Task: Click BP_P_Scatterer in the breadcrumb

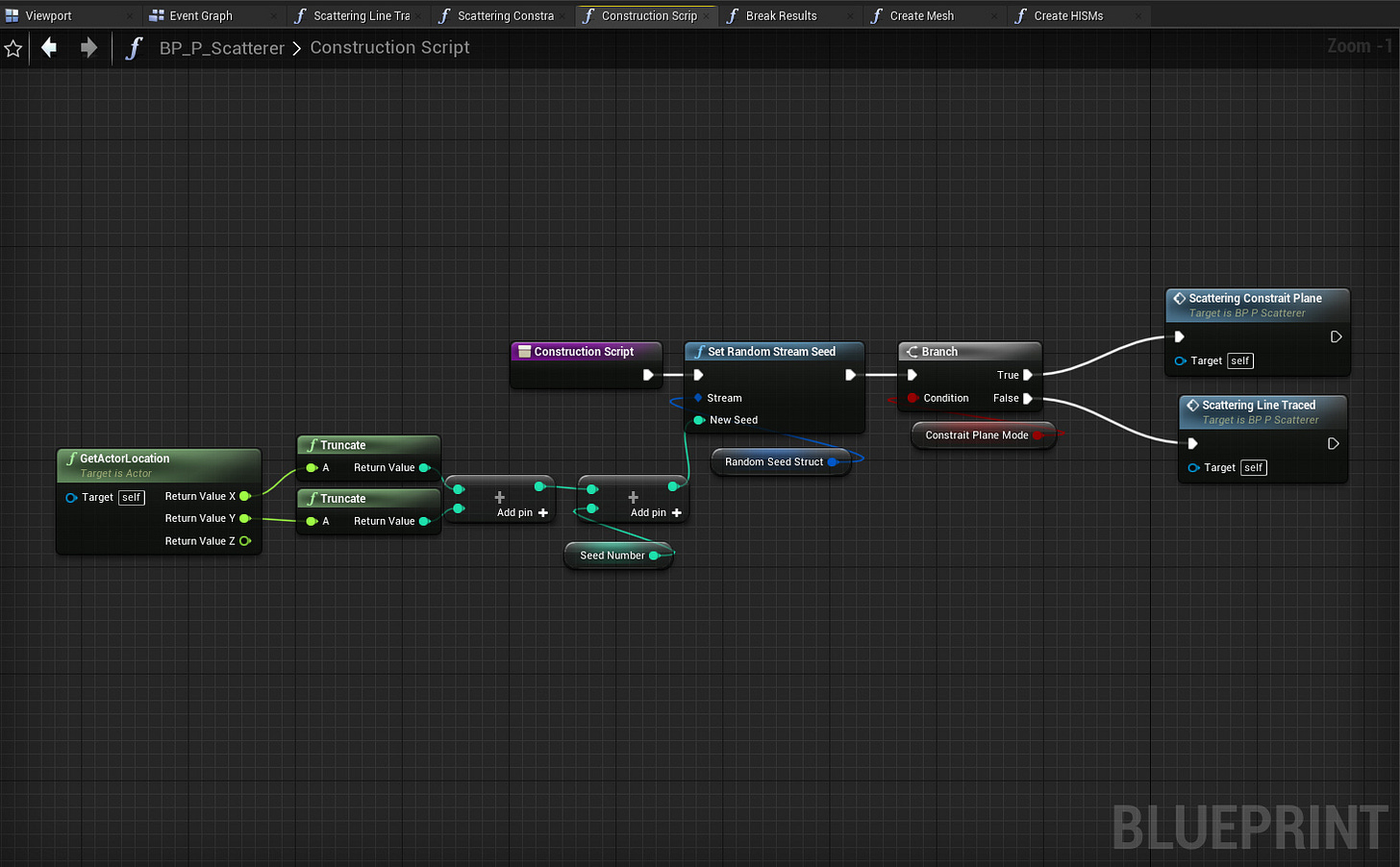Action: tap(222, 48)
